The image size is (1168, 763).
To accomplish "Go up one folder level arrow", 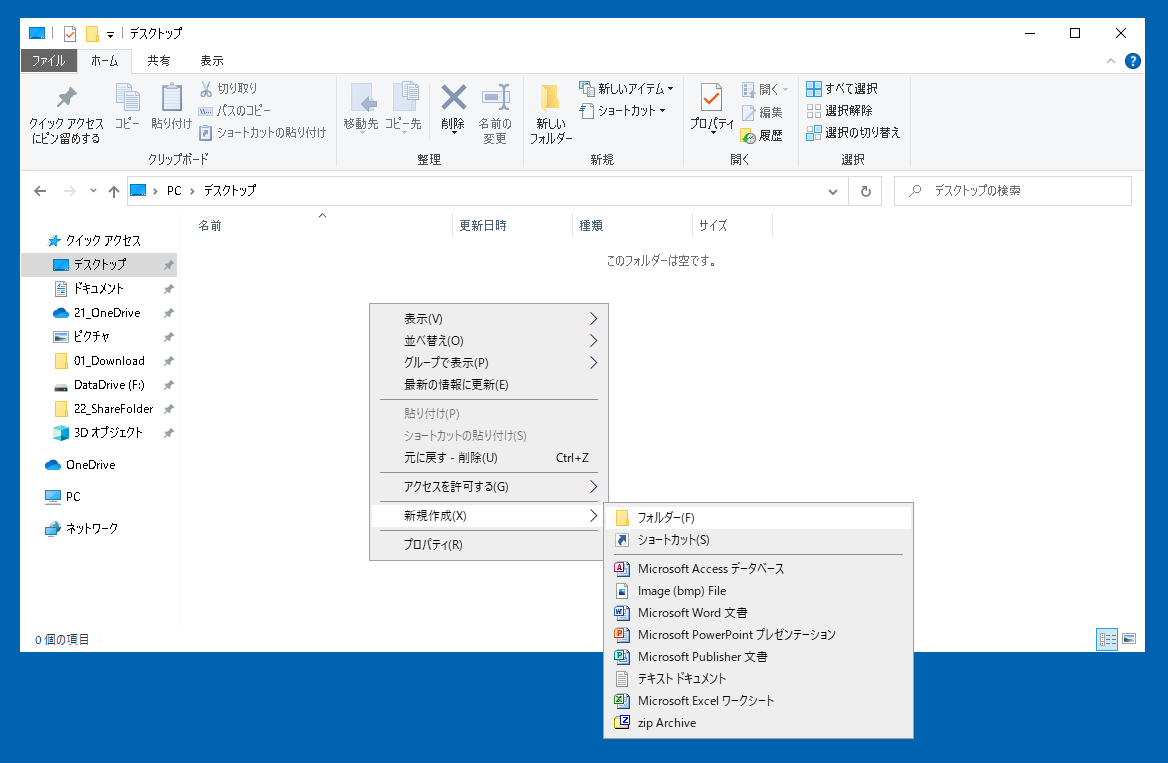I will click(113, 191).
